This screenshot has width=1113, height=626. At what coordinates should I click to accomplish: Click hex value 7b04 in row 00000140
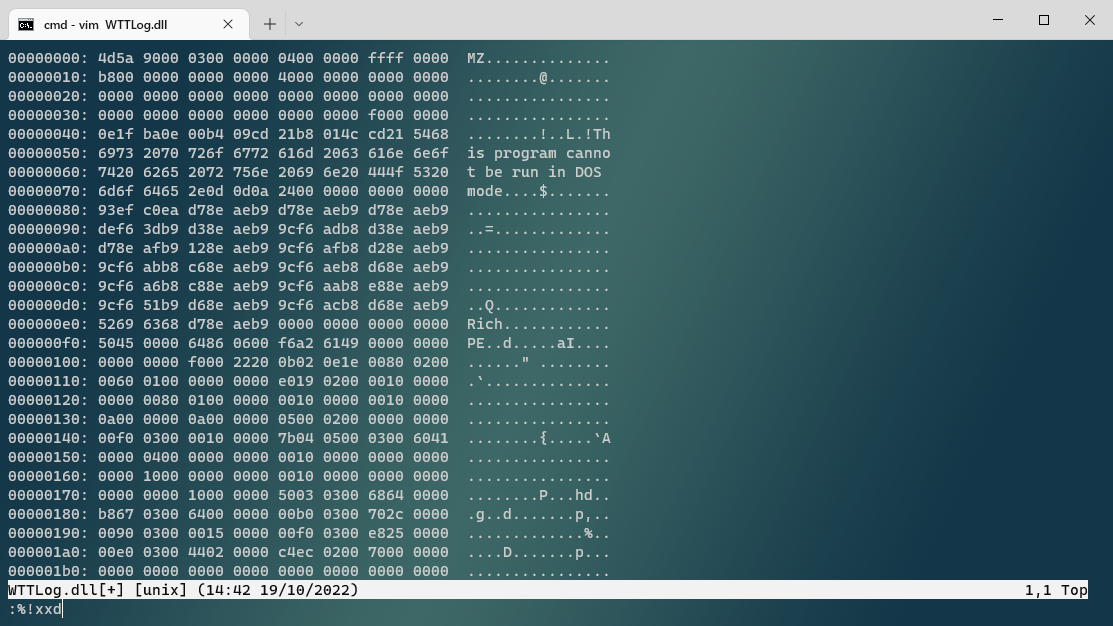tap(295, 438)
